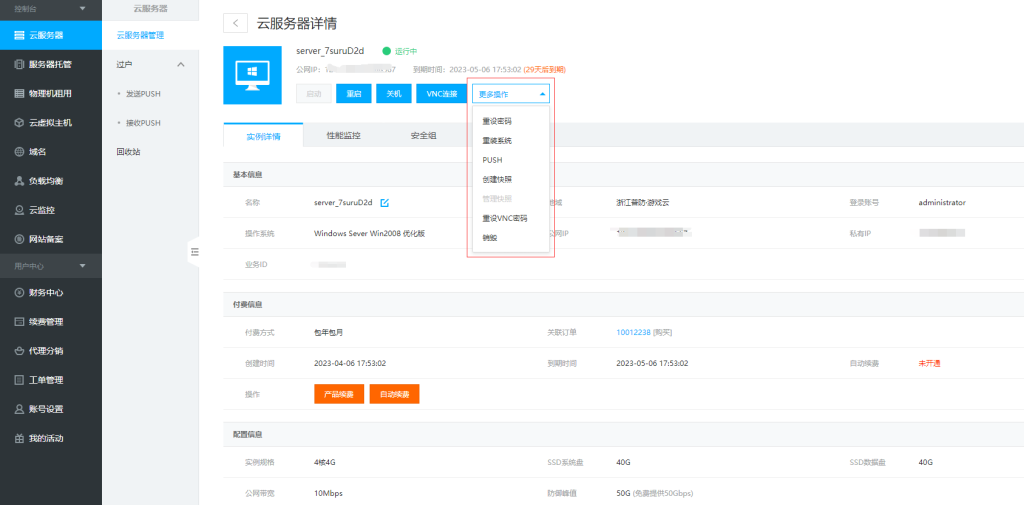This screenshot has width=1024, height=505.
Task: Toggle the 更多操作 dropdown
Action: [x=511, y=94]
